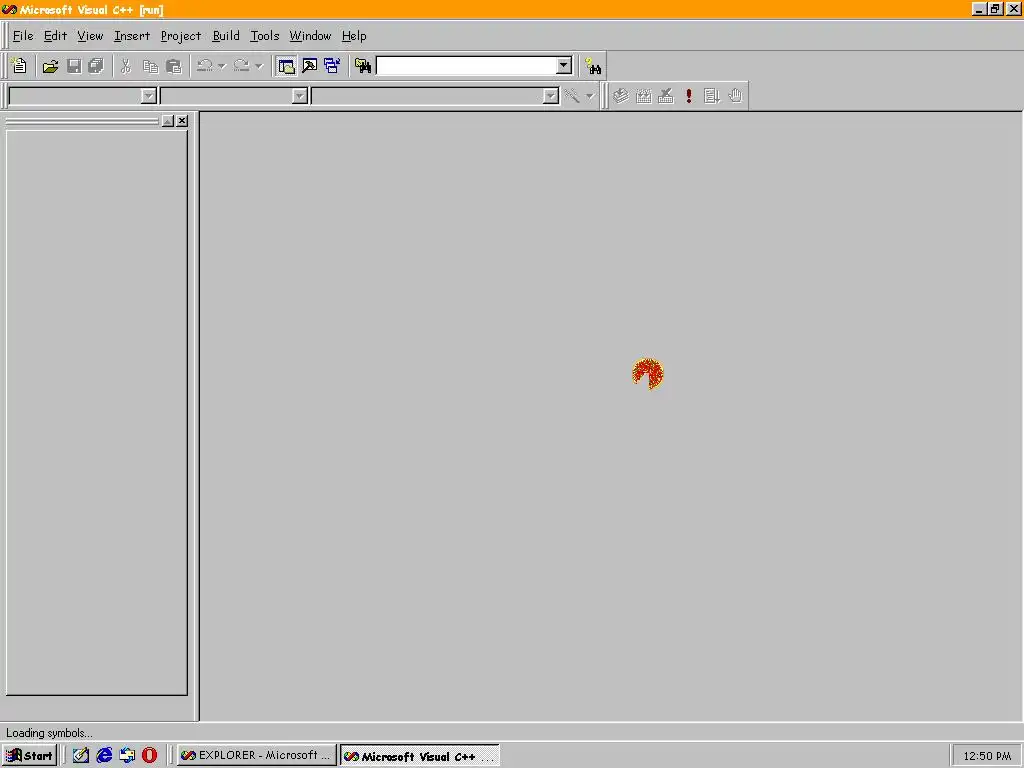
Task: Click the Go debug icon
Action: [x=712, y=96]
